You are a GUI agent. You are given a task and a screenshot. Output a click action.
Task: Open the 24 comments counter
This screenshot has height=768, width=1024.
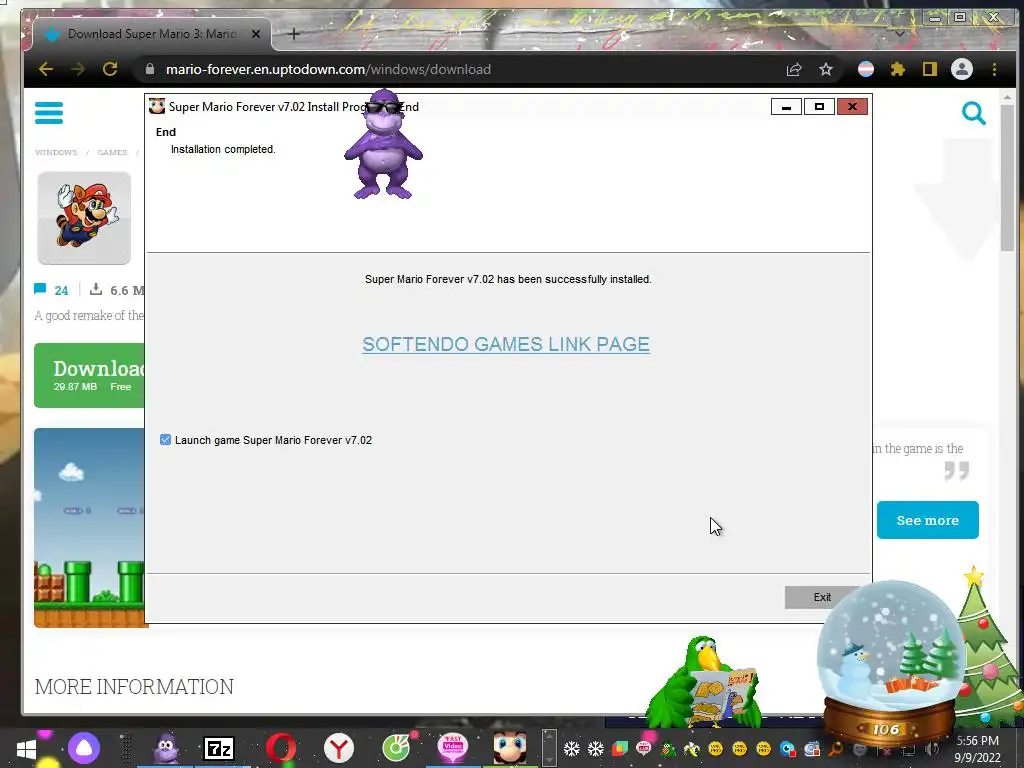pos(52,290)
